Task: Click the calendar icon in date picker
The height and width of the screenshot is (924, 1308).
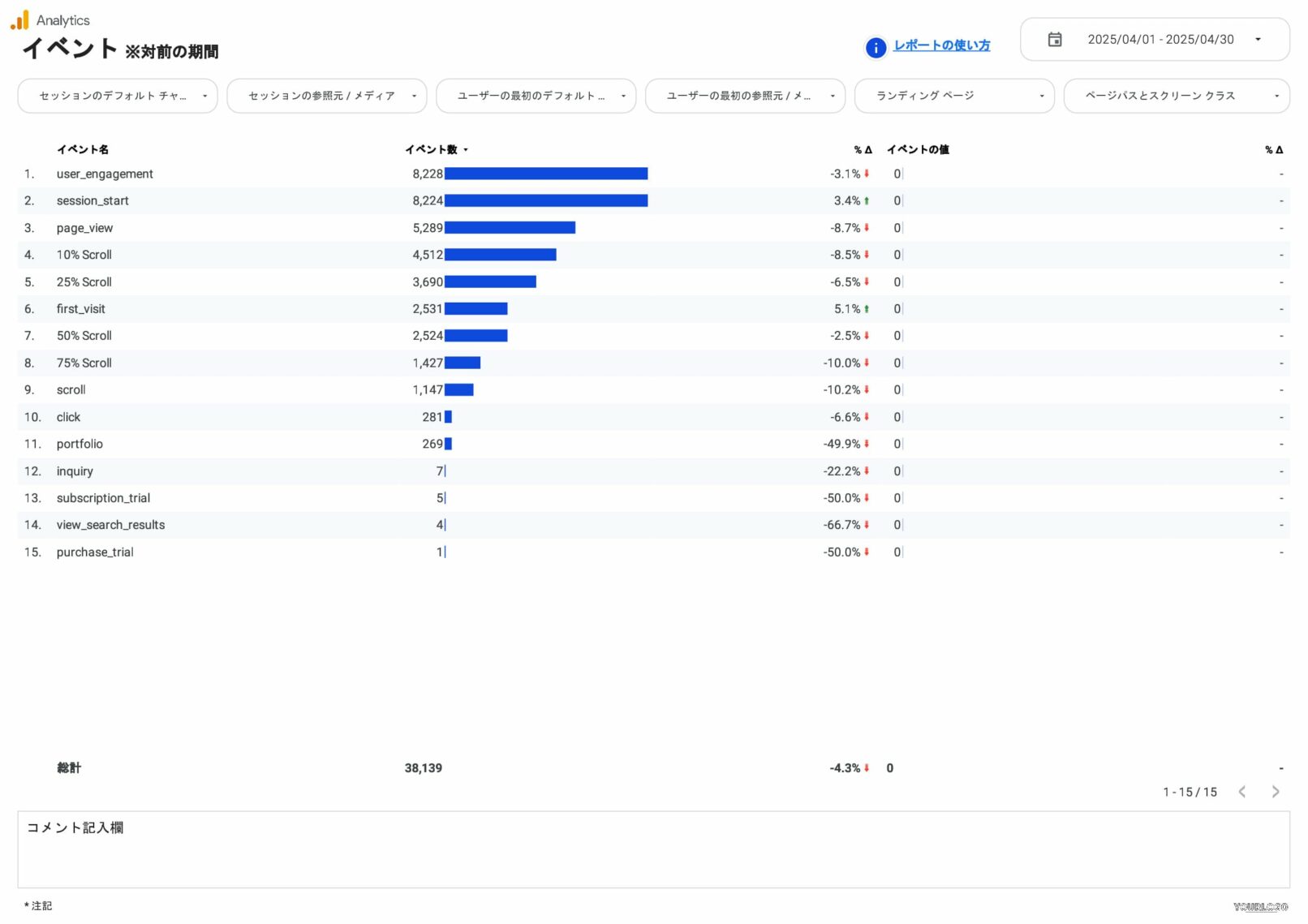Action: click(x=1054, y=40)
